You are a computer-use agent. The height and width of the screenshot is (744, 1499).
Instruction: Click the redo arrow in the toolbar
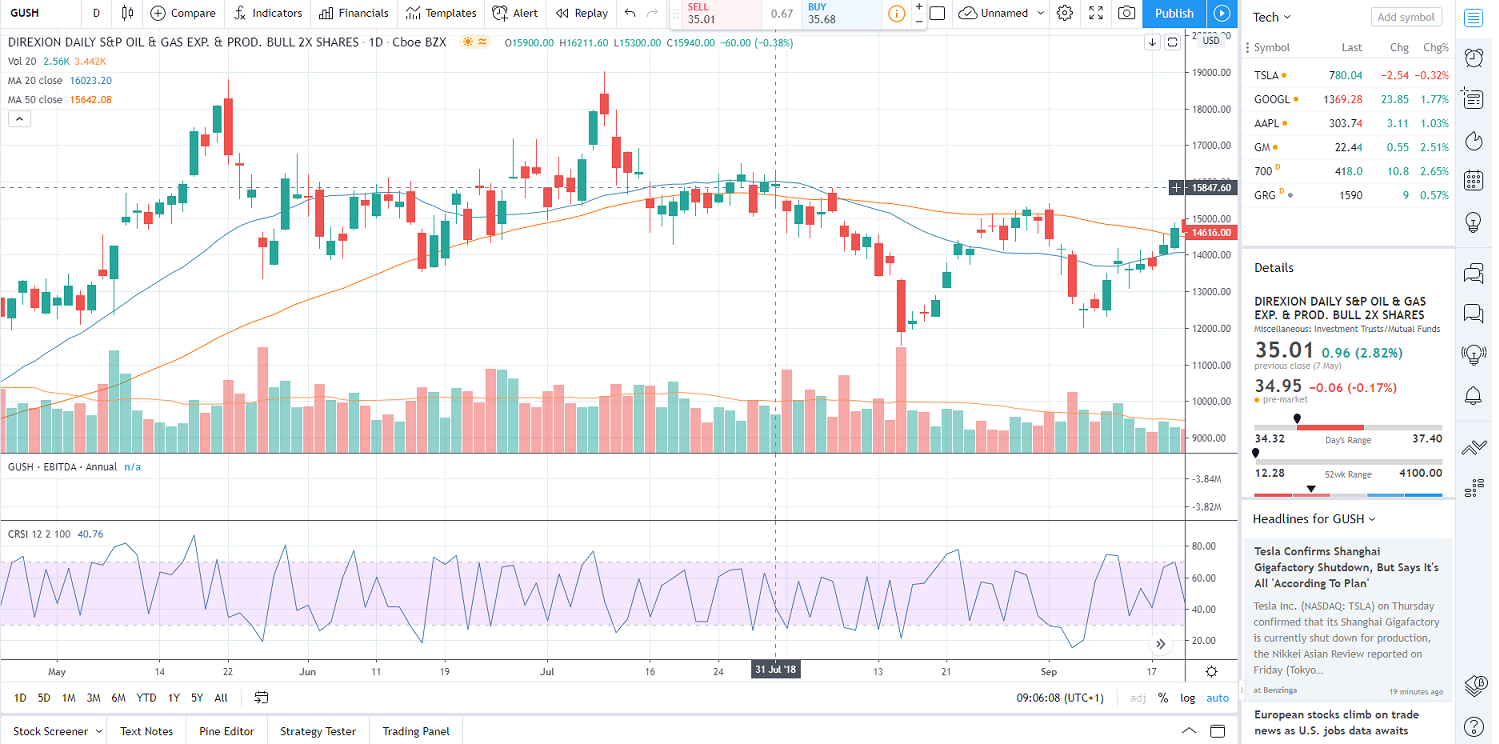653,13
